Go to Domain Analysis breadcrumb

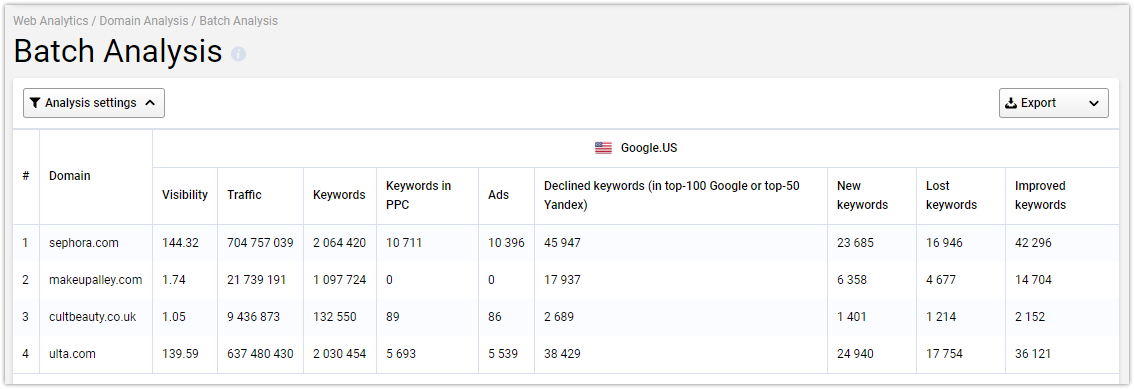click(143, 21)
